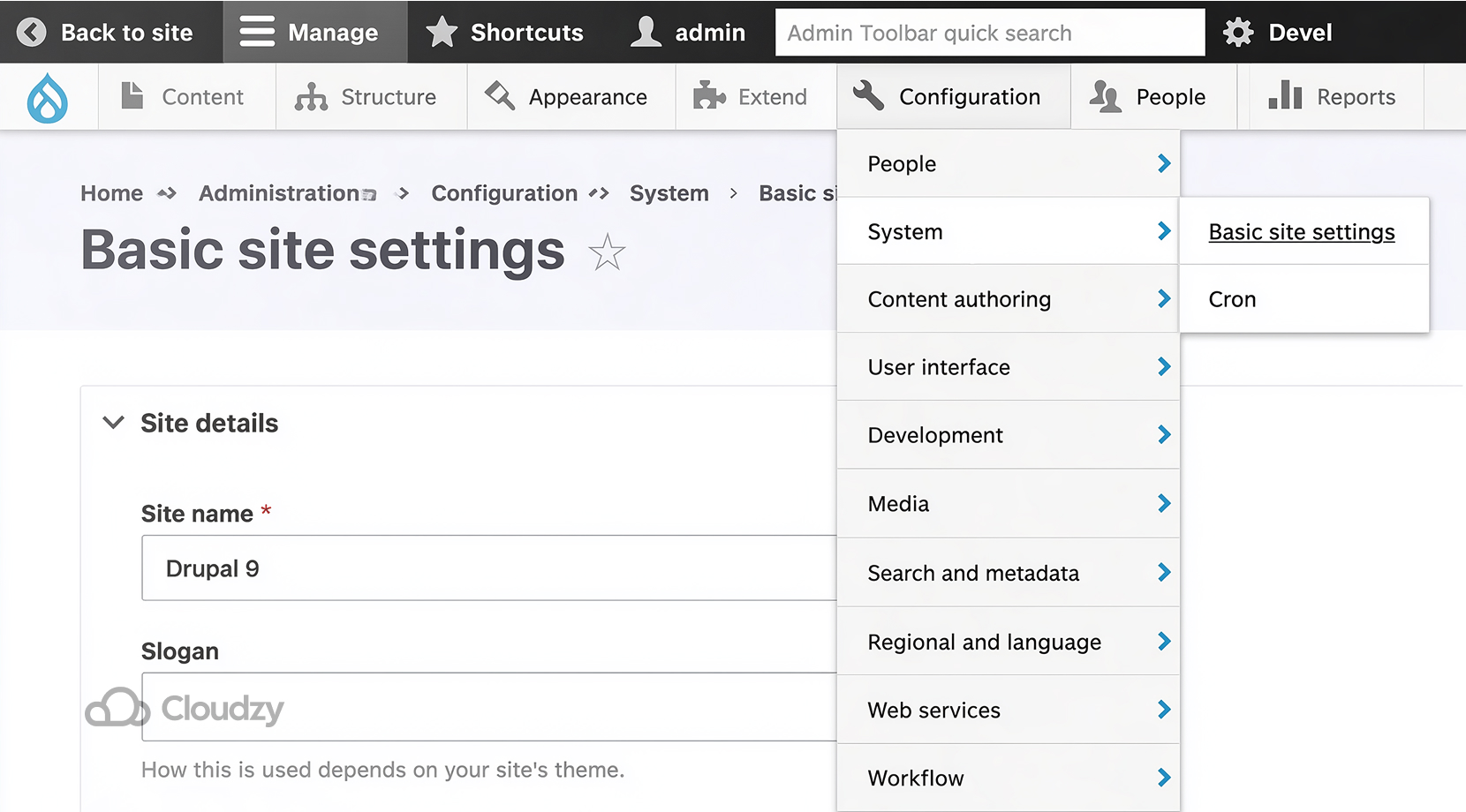The width and height of the screenshot is (1466, 812).
Task: Collapse the Site details section
Action: [113, 423]
